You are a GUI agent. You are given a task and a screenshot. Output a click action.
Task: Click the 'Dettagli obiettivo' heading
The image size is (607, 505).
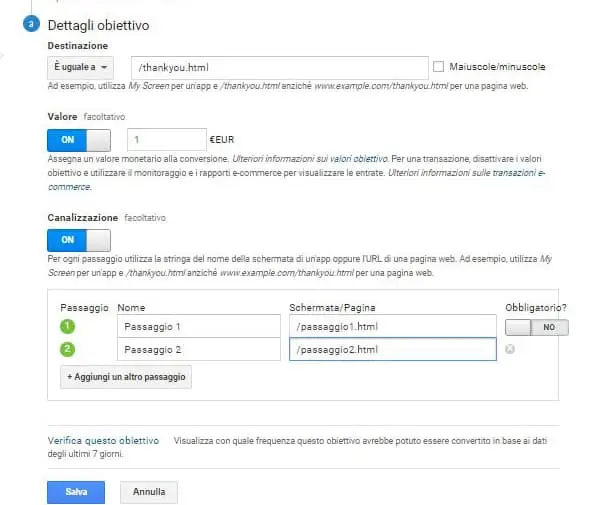(x=98, y=26)
